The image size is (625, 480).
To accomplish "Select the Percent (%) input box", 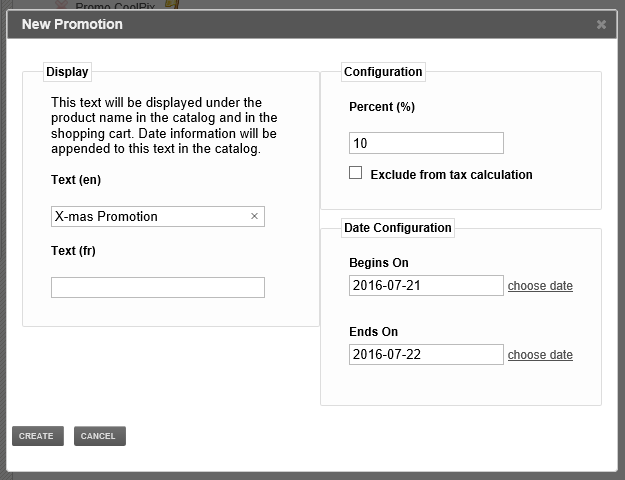I will tap(426, 143).
